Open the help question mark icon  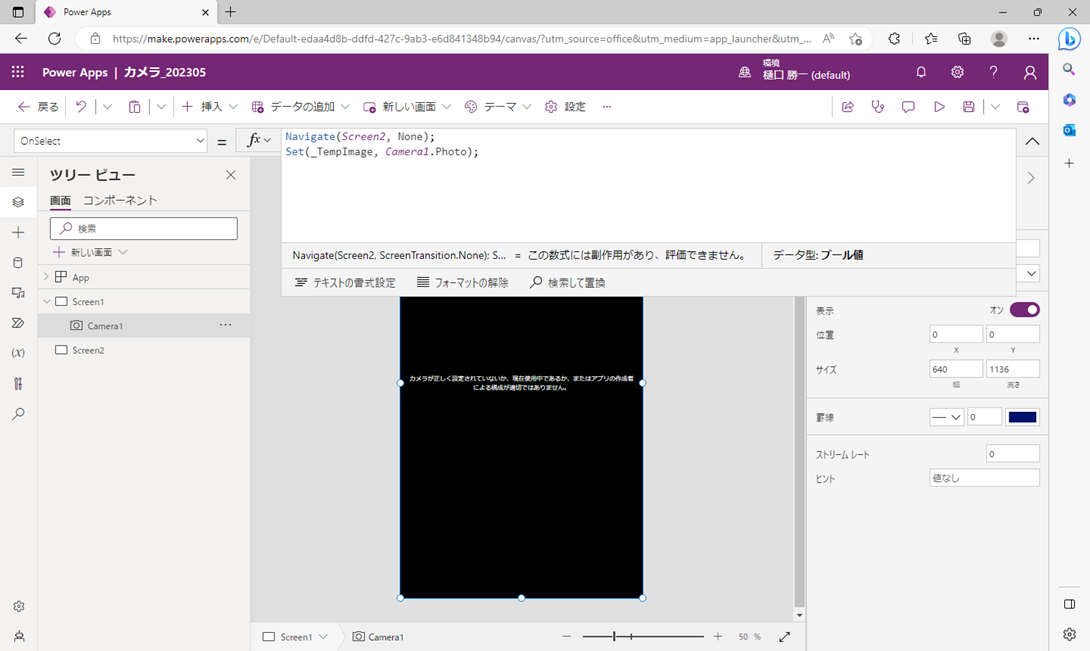(x=993, y=72)
